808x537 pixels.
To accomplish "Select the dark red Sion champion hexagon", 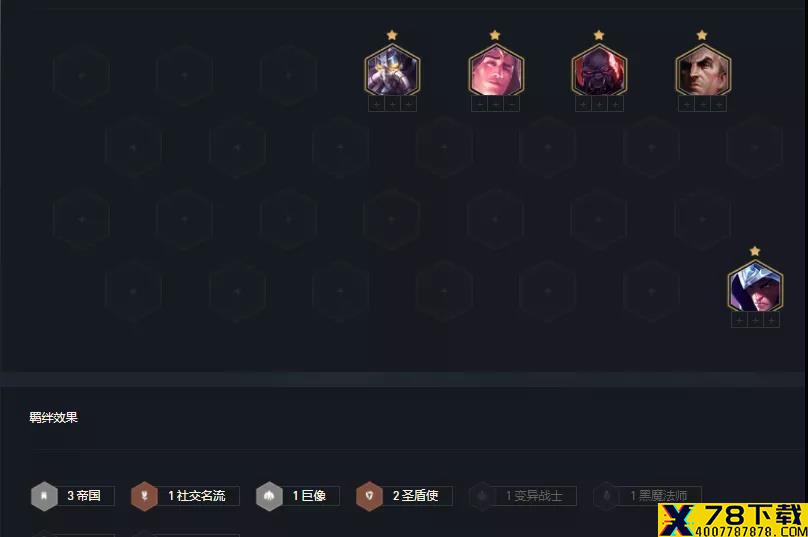I will click(x=599, y=71).
